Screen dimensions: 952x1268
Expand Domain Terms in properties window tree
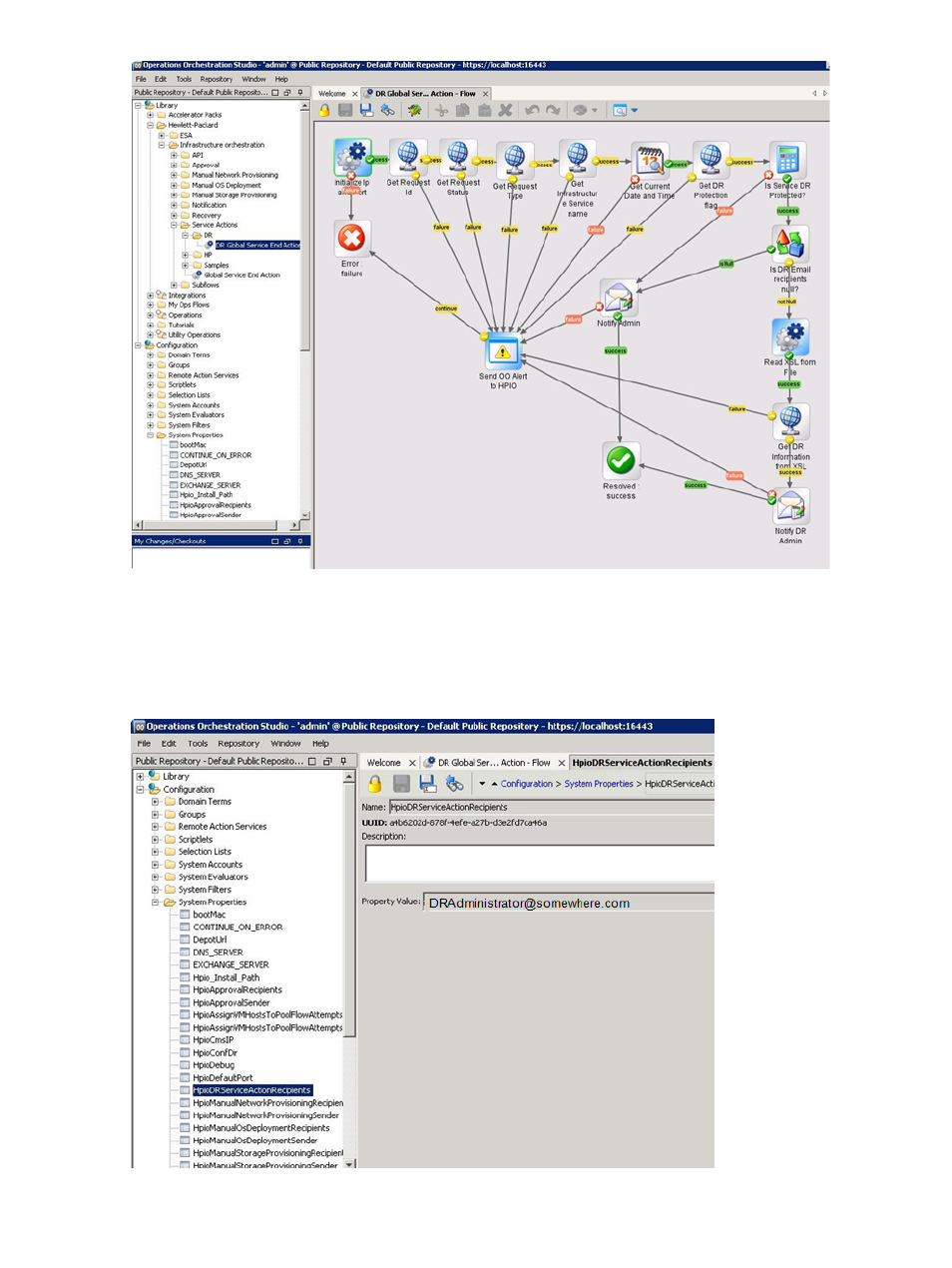click(156, 802)
